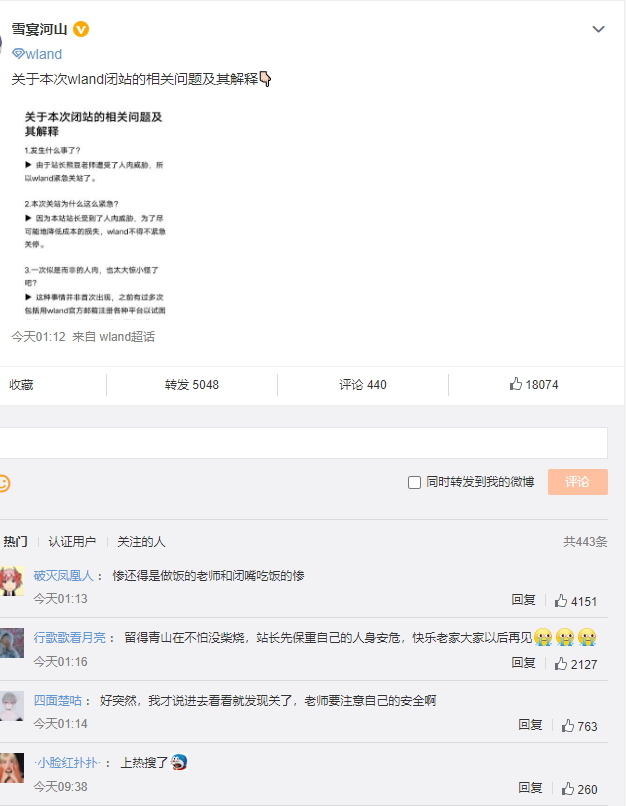Screen dimensions: 626x806
Task: Open source link wland超话
Action: pos(127,337)
